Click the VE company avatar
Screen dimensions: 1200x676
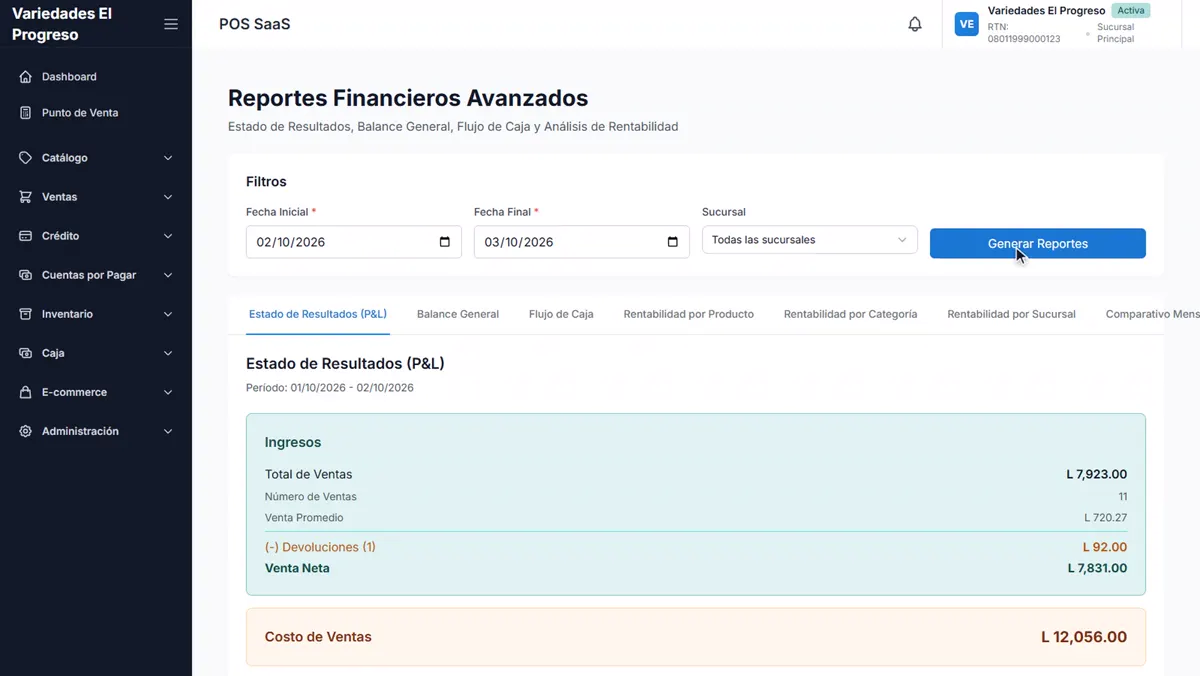tap(966, 24)
